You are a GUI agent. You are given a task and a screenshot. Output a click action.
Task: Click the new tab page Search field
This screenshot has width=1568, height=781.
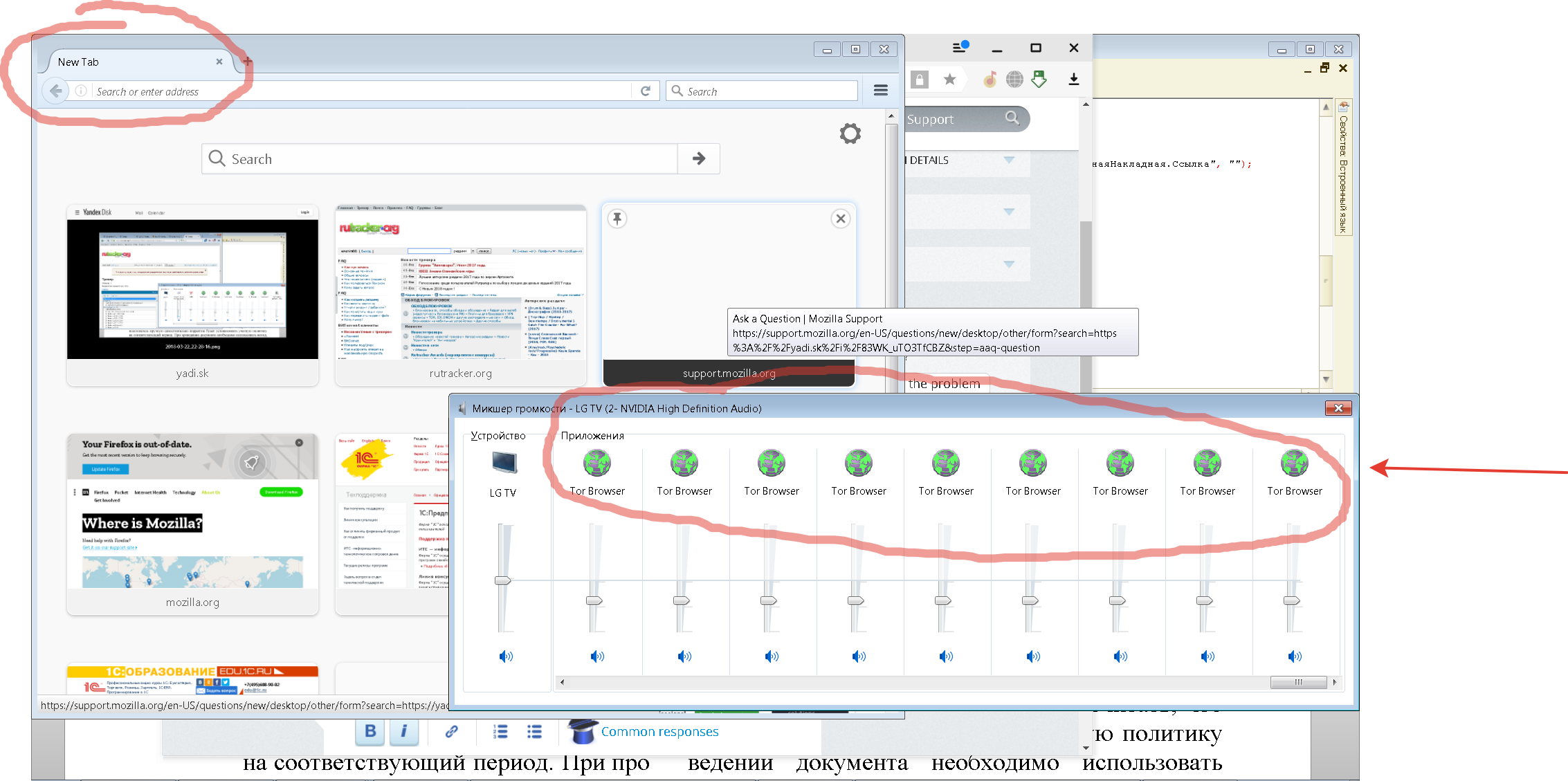coord(440,159)
